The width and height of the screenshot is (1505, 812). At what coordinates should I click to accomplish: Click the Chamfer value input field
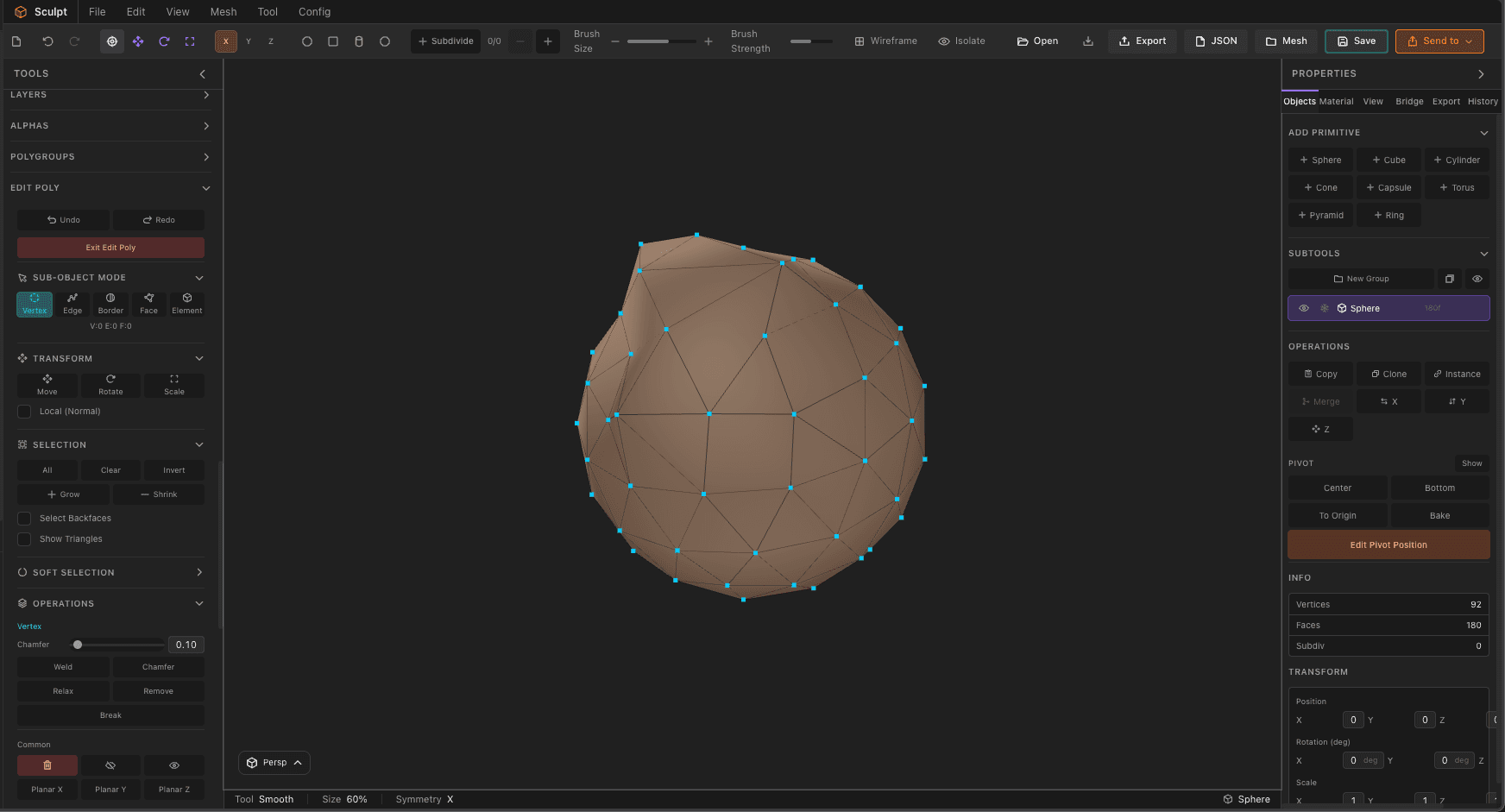tap(186, 645)
